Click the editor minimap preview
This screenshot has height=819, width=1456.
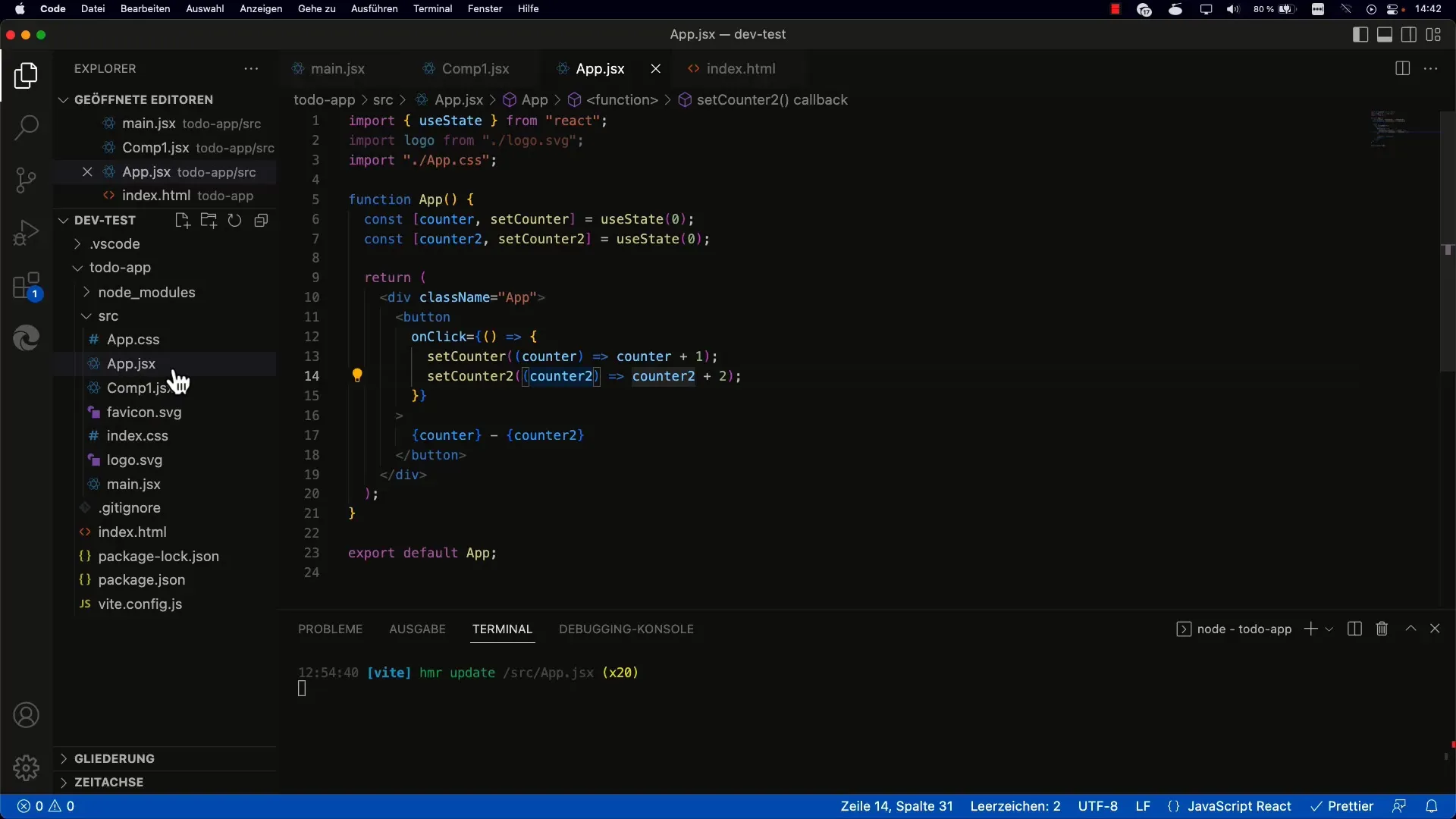(1403, 129)
